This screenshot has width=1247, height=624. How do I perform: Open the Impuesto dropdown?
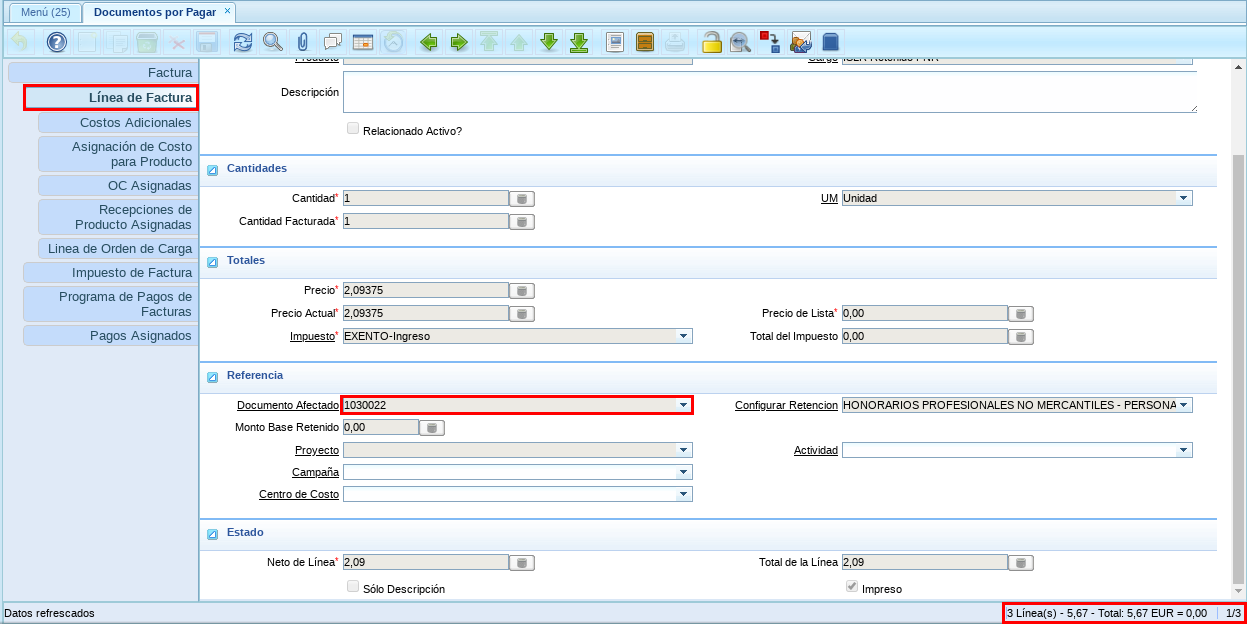(x=683, y=337)
